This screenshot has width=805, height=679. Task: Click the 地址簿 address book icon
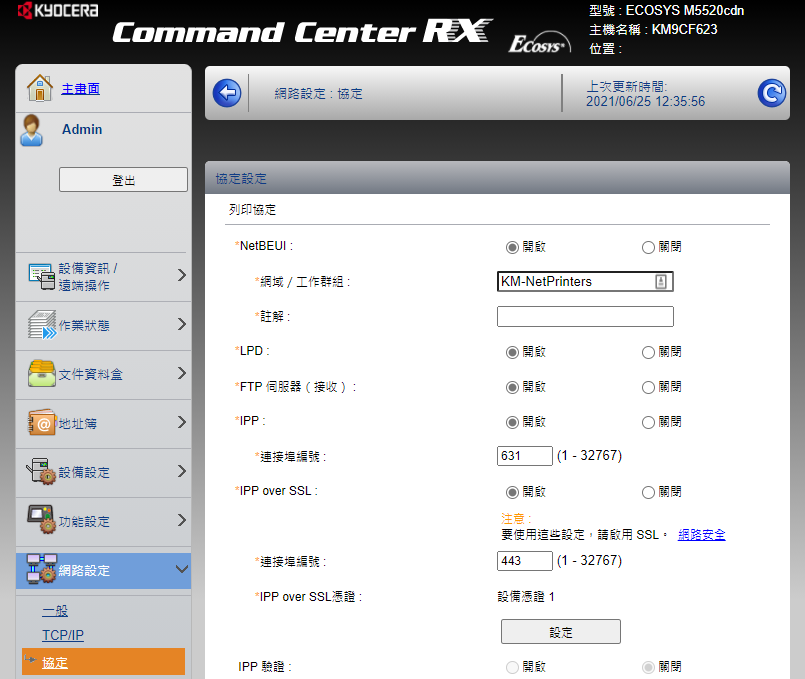coord(40,423)
